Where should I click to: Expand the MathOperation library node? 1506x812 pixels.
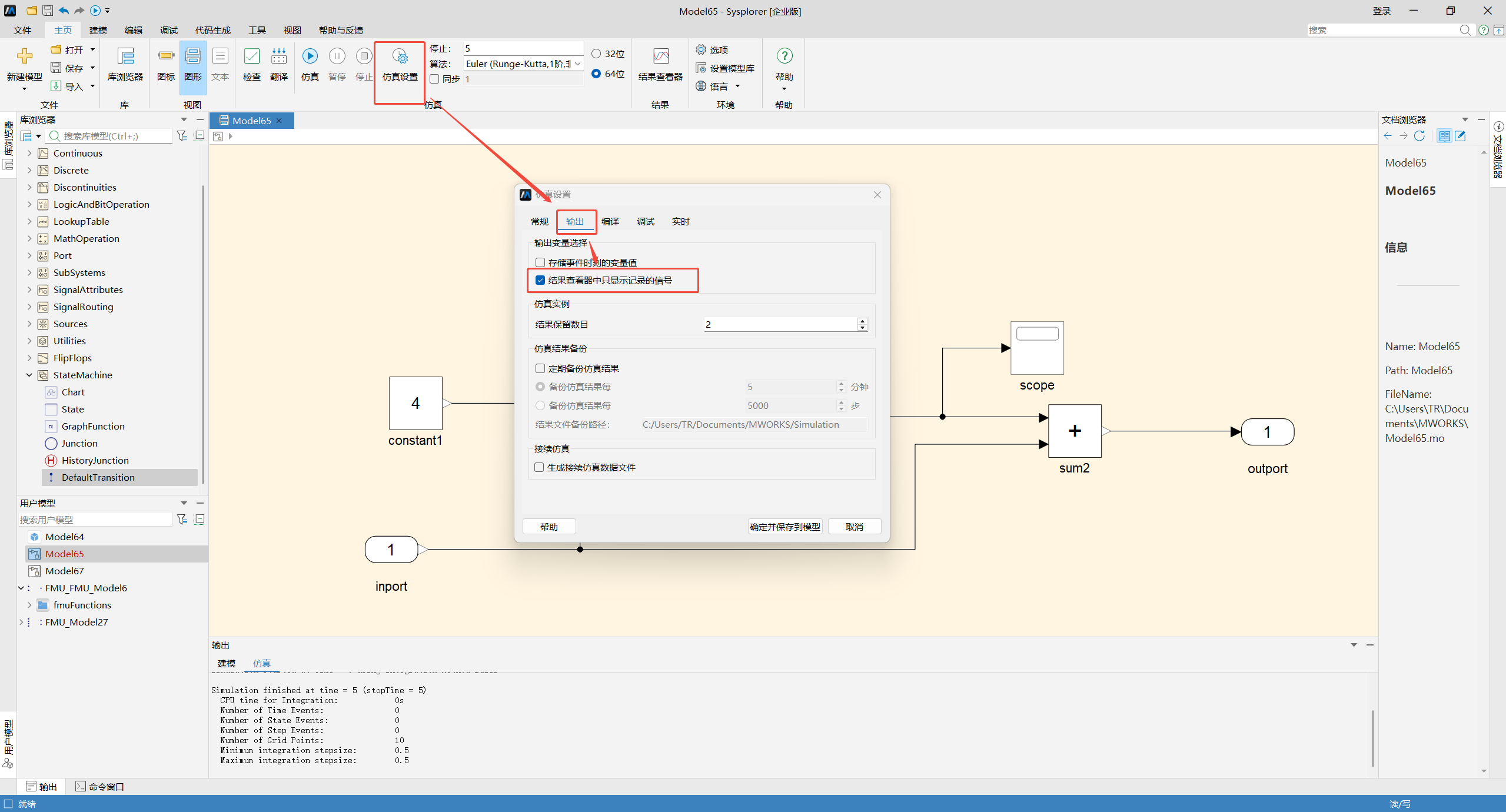[x=29, y=238]
